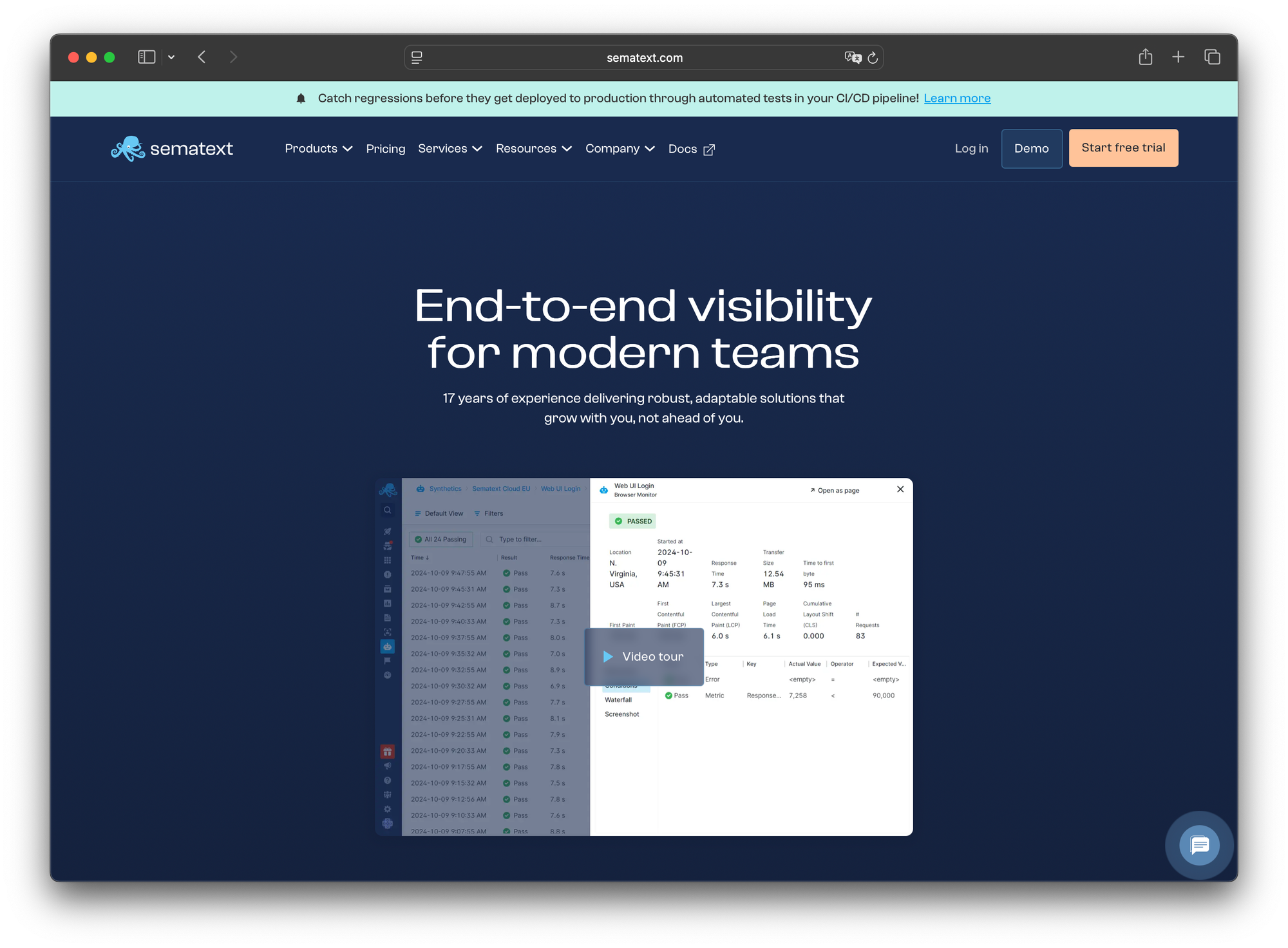The height and width of the screenshot is (948, 1288).
Task: Expand the sidebar options chevron in Safari toolbar
Action: [171, 57]
